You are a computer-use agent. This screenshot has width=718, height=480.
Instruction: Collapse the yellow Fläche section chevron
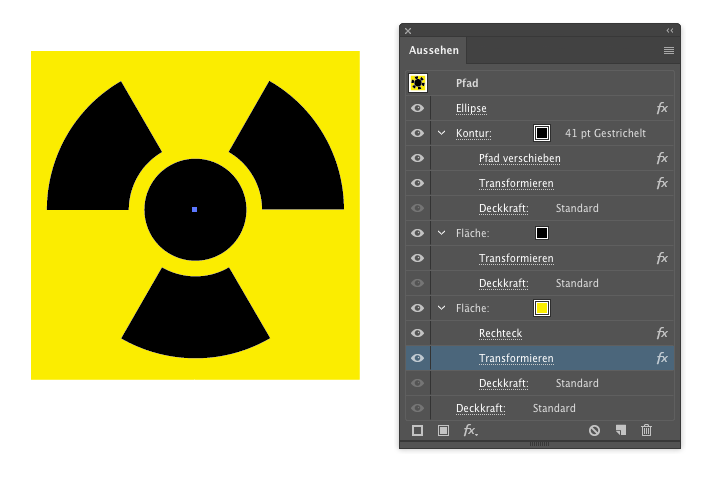pos(441,308)
